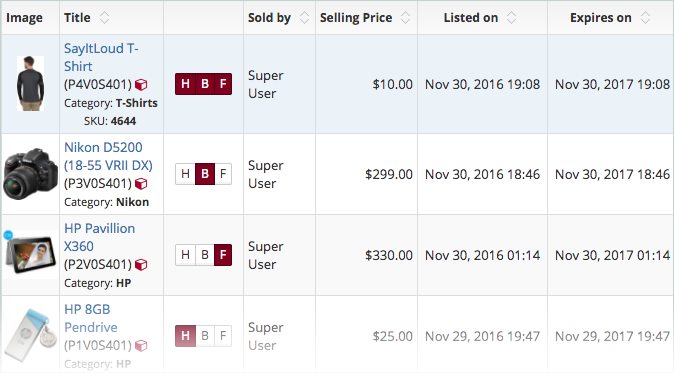
Task: Sort by Expires on column arrows
Action: (x=645, y=18)
